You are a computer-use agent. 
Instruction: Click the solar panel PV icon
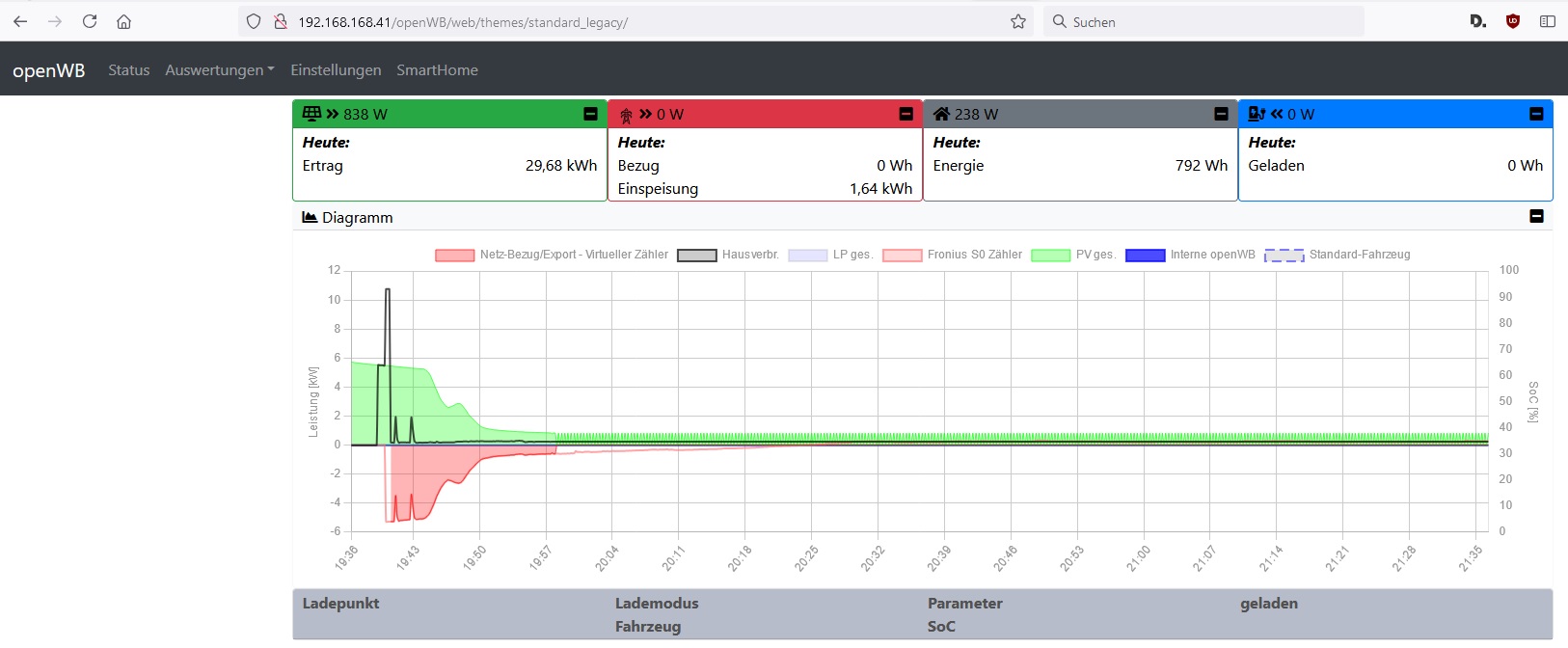coord(311,114)
